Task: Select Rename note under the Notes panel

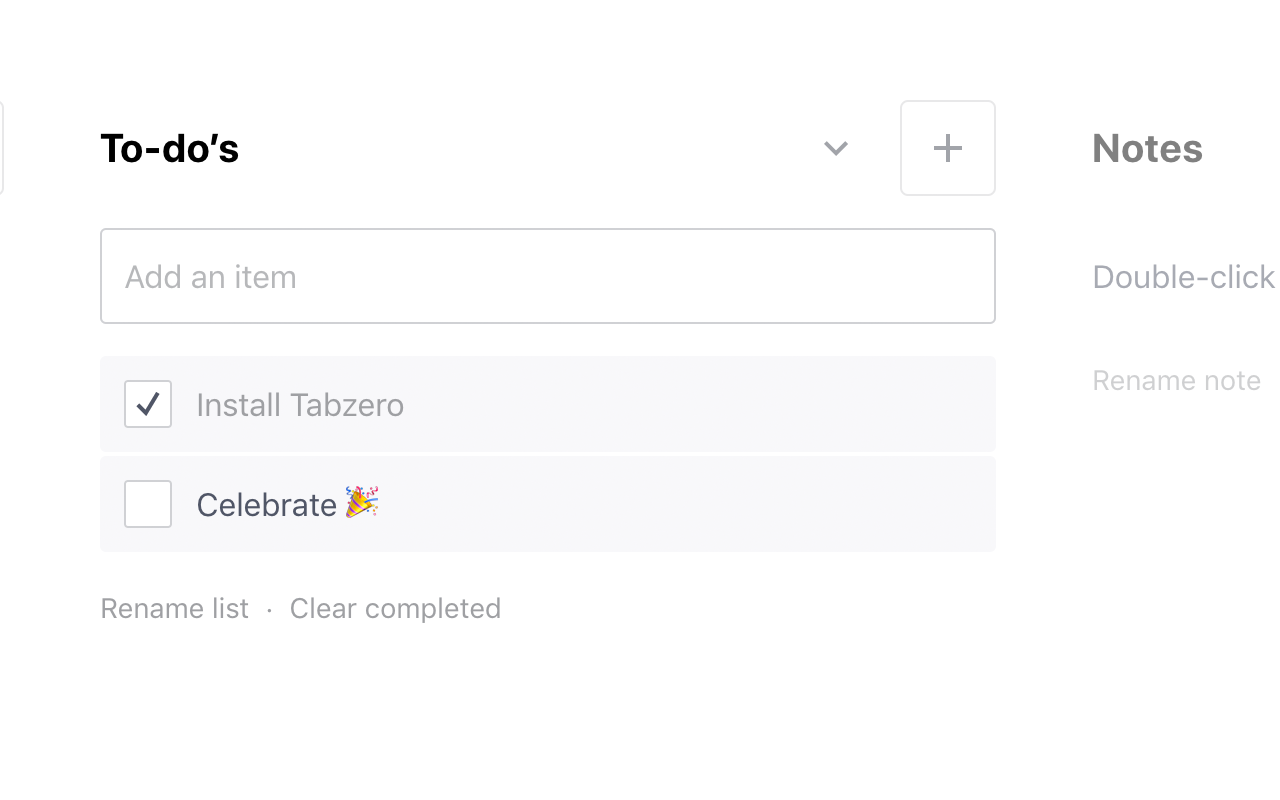Action: (x=1176, y=380)
